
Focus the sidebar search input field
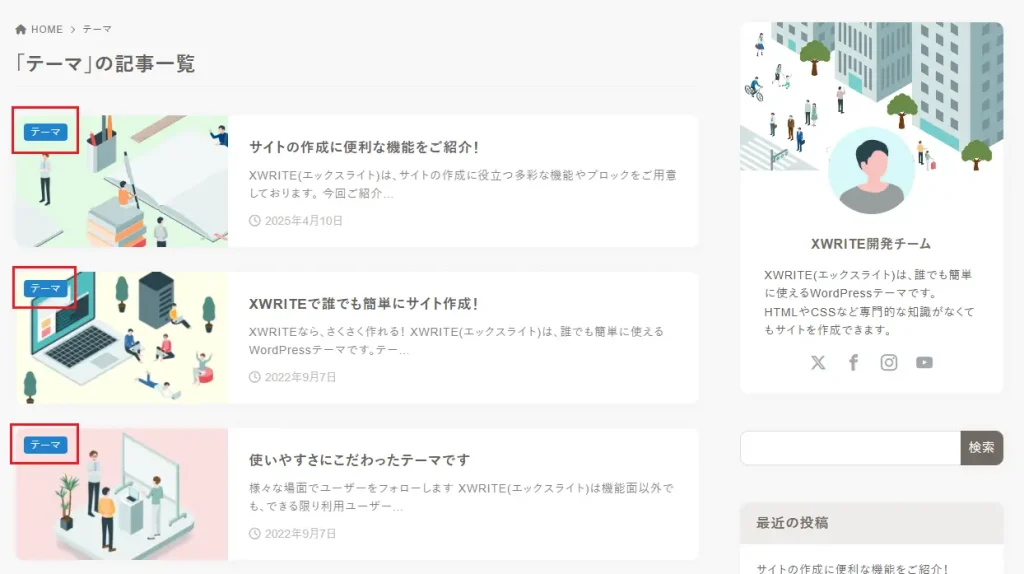[850, 448]
